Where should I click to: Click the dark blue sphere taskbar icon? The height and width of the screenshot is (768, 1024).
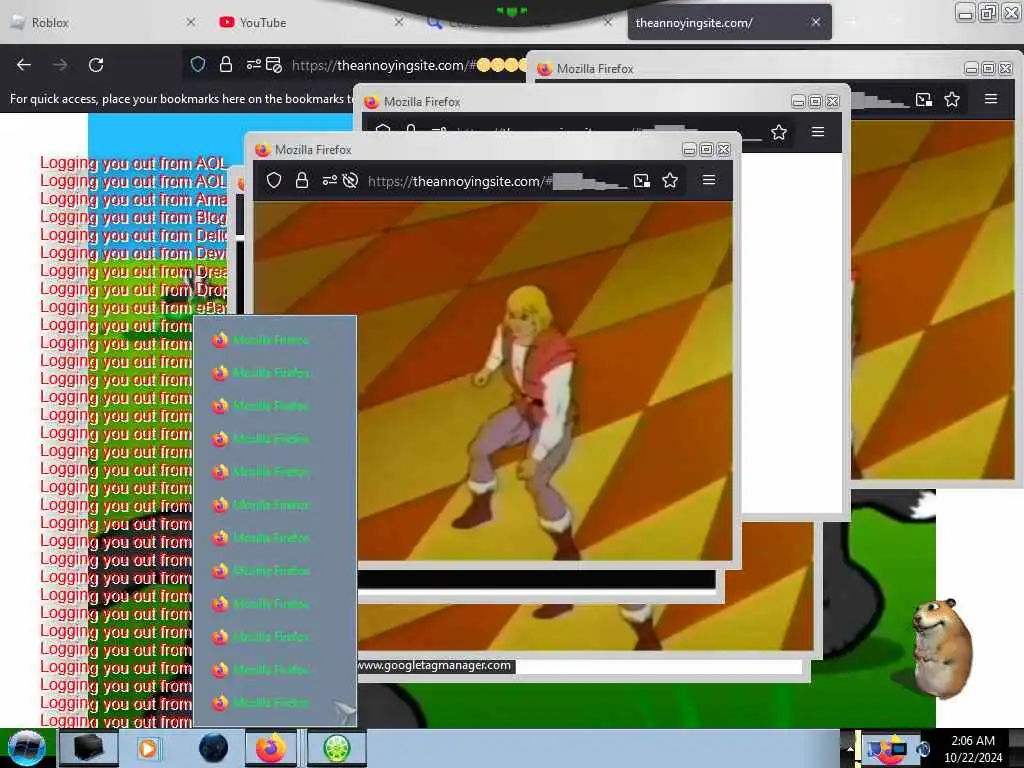[x=214, y=748]
